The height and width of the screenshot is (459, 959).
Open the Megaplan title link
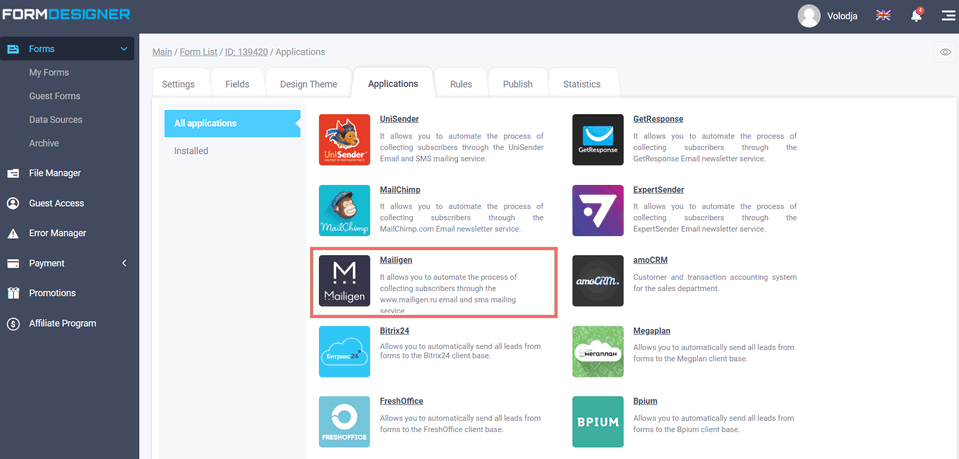point(652,330)
